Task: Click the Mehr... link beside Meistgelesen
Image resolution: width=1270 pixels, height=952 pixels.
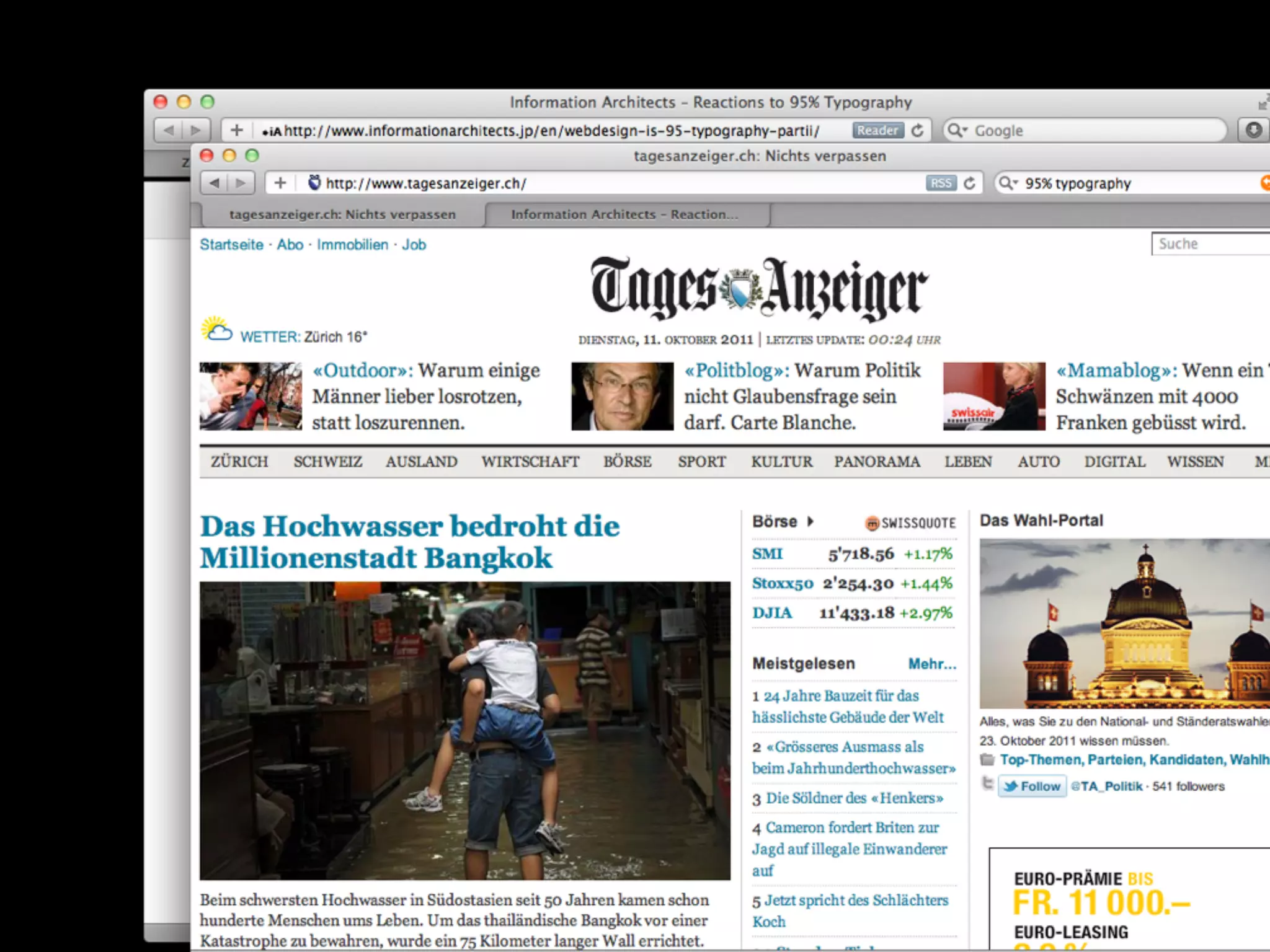Action: tap(932, 664)
